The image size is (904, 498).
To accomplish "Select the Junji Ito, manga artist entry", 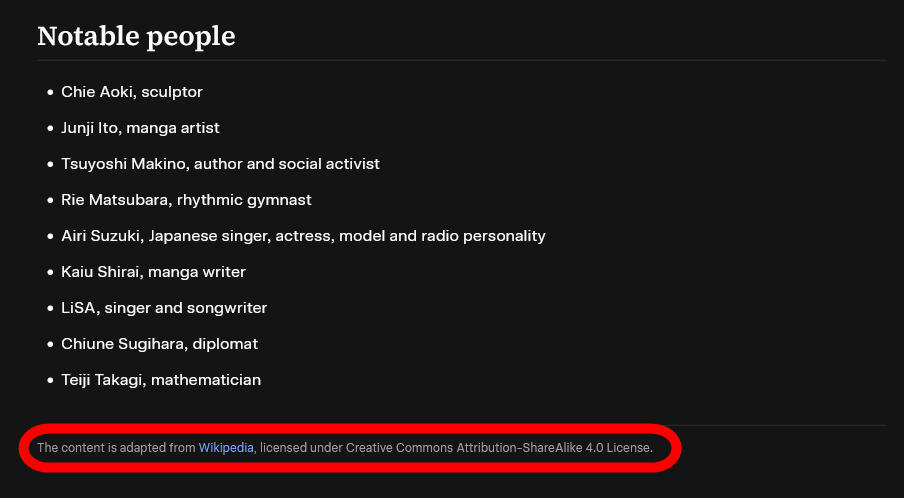I will pyautogui.click(x=140, y=128).
